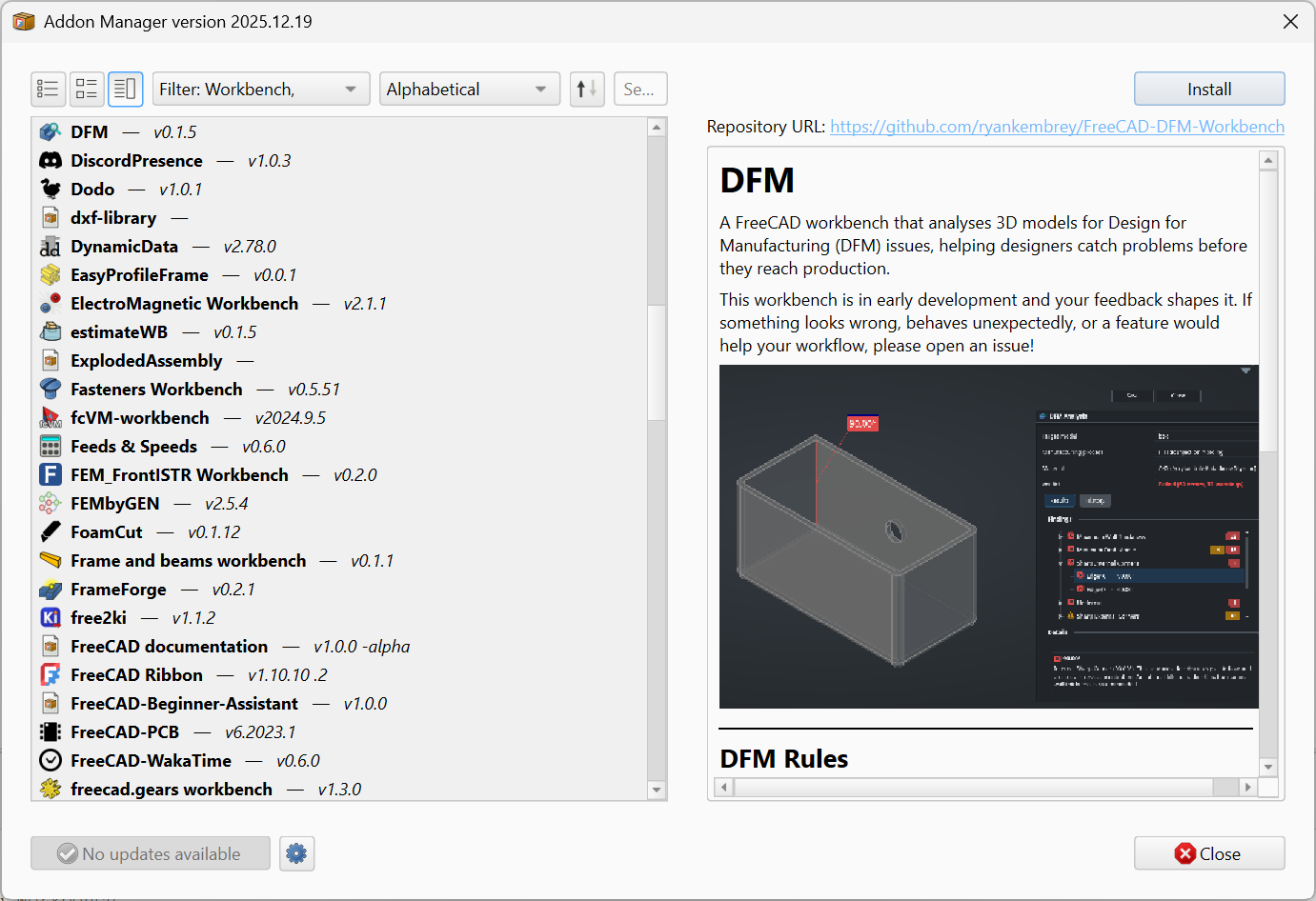The height and width of the screenshot is (901, 1316).
Task: Select the Dodo bird icon
Action: click(x=51, y=189)
